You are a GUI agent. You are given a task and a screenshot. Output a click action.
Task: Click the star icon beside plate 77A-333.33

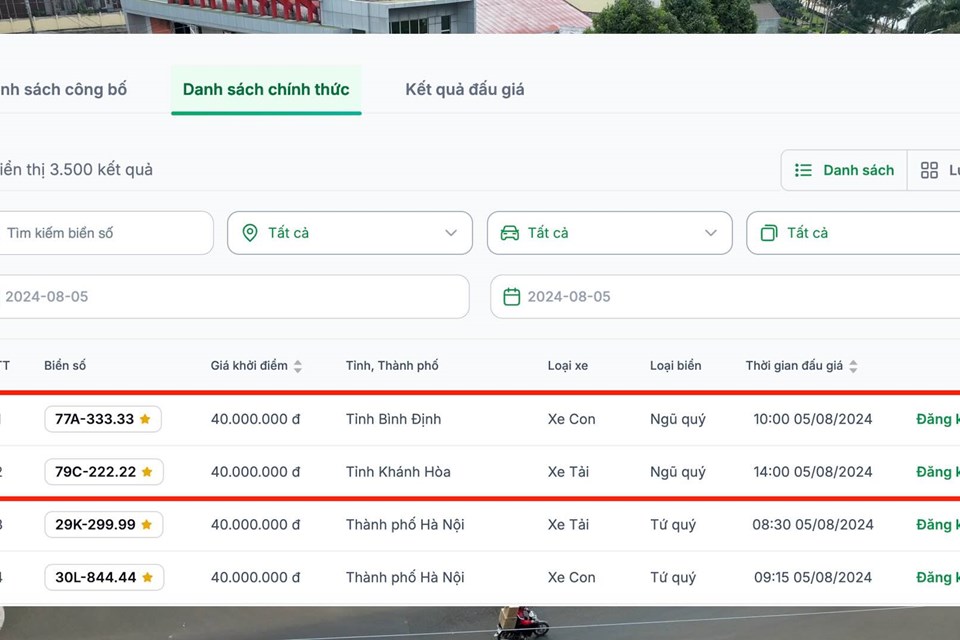pos(145,419)
